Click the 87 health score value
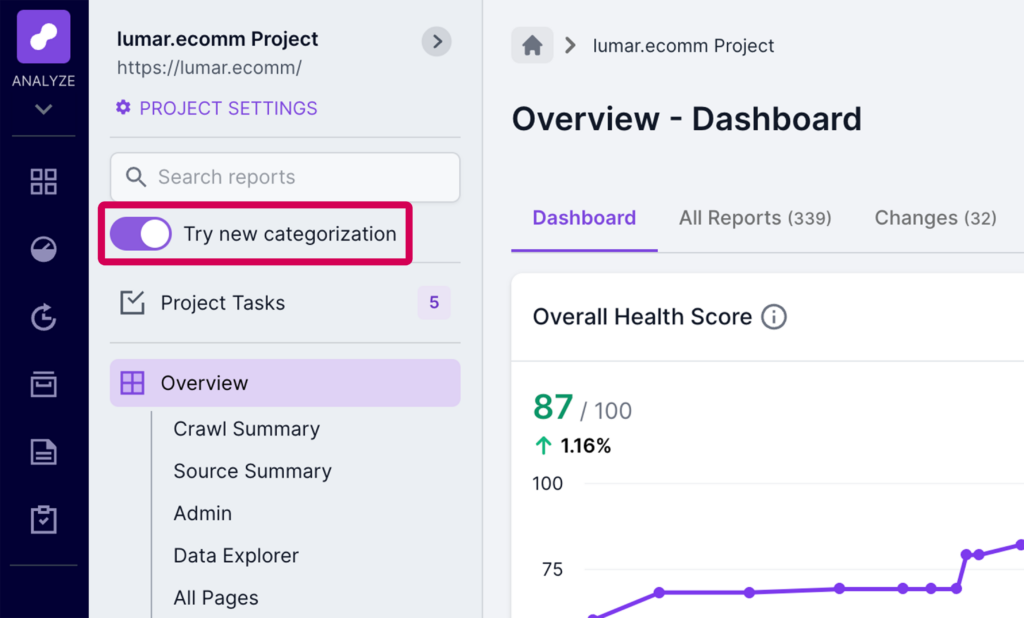This screenshot has width=1024, height=618. pos(553,407)
